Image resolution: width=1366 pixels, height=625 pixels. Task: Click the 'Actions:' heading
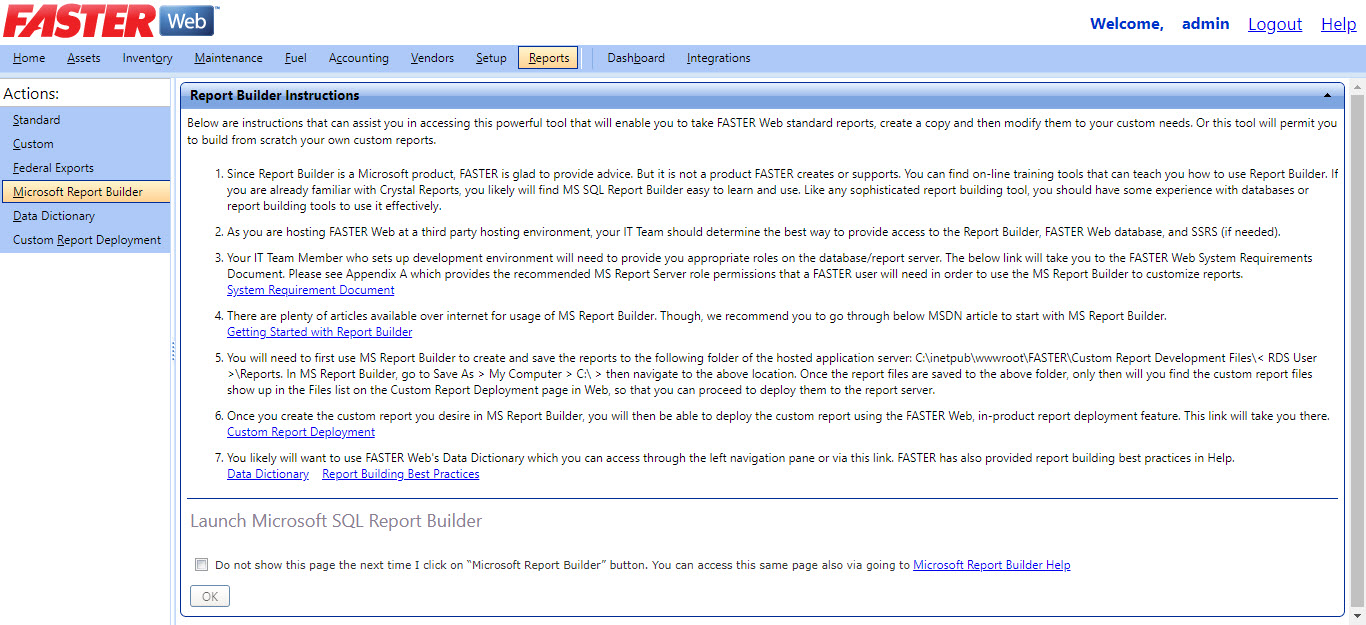(x=31, y=93)
